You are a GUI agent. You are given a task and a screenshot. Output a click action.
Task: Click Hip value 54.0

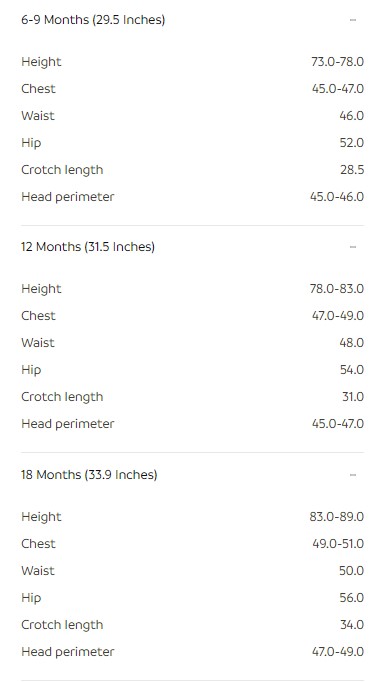pyautogui.click(x=352, y=370)
